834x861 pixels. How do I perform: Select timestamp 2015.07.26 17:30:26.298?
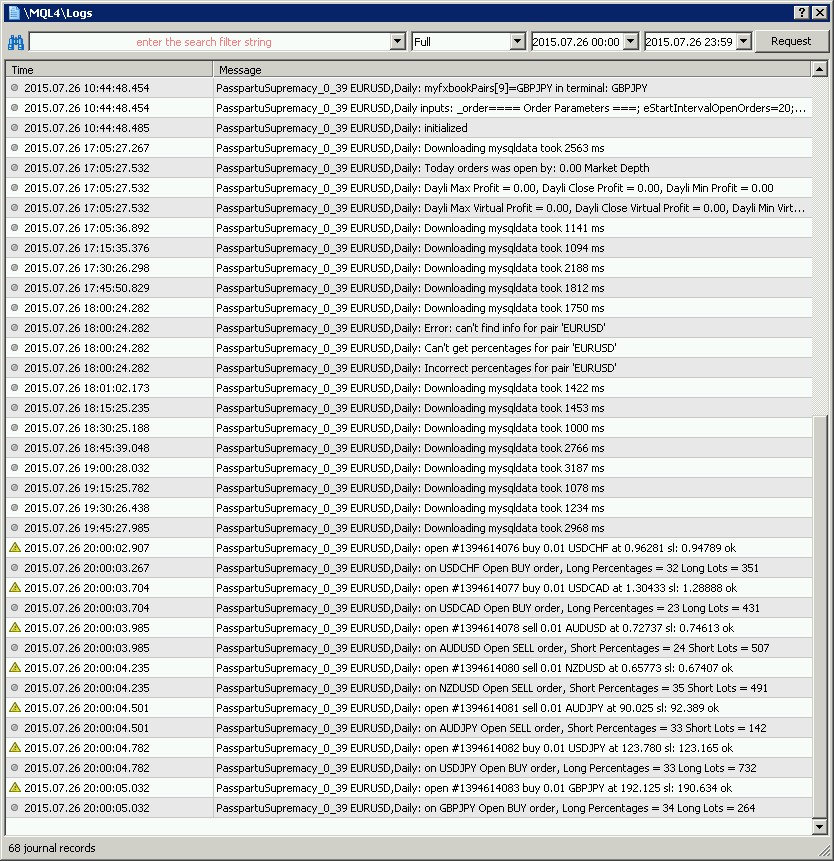click(x=87, y=268)
